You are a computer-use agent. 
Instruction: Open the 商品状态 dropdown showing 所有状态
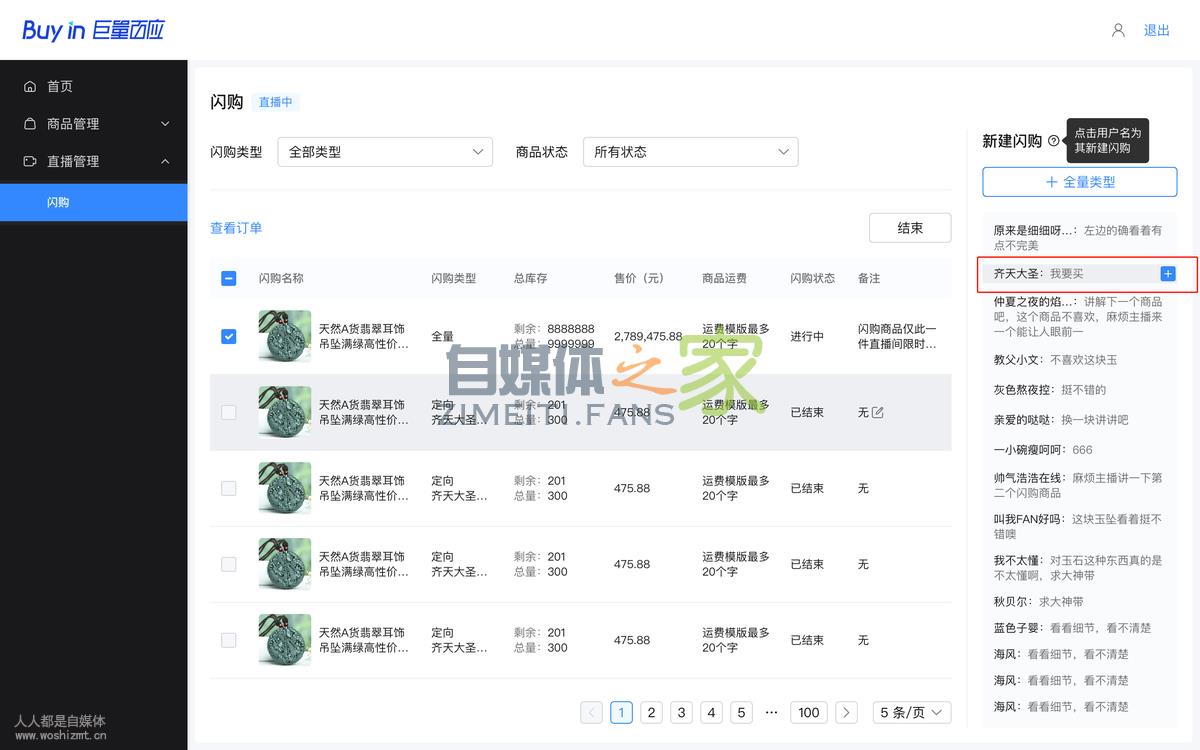[690, 151]
